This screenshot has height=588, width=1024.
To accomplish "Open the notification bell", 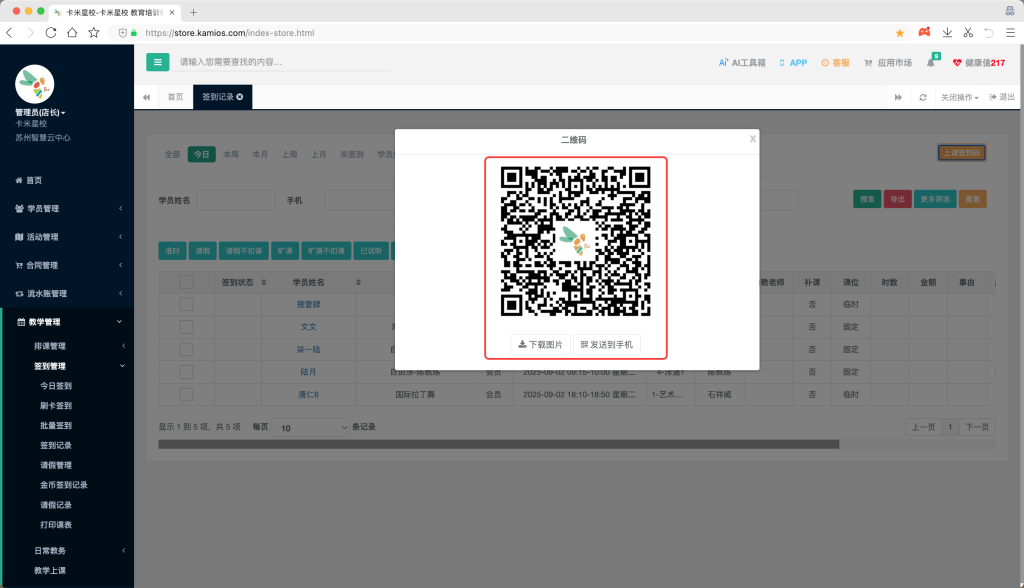I will [931, 62].
